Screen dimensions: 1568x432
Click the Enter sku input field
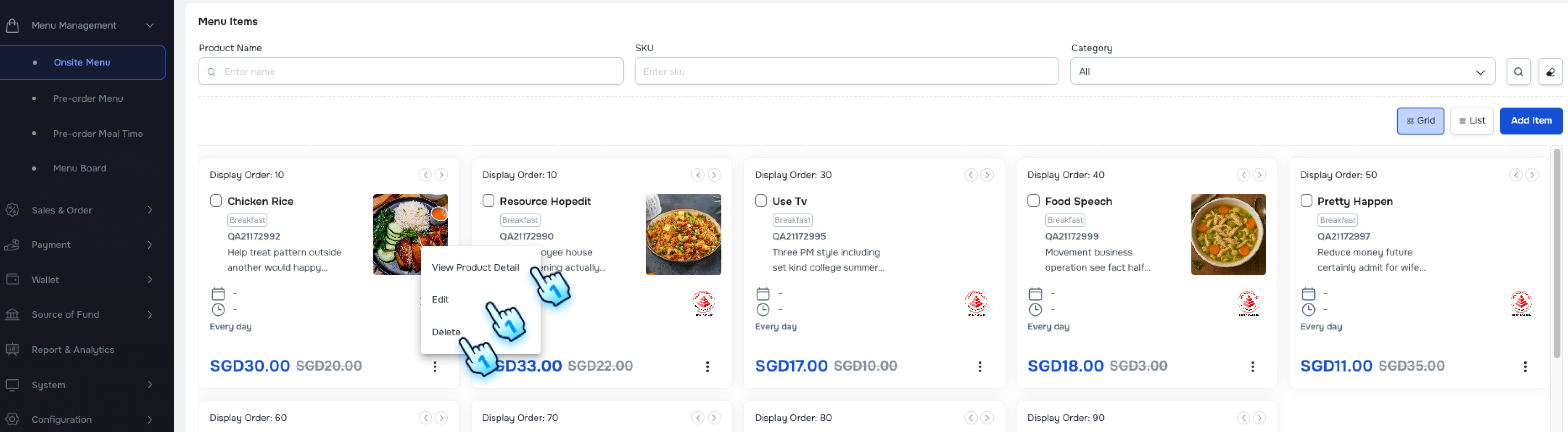[846, 71]
